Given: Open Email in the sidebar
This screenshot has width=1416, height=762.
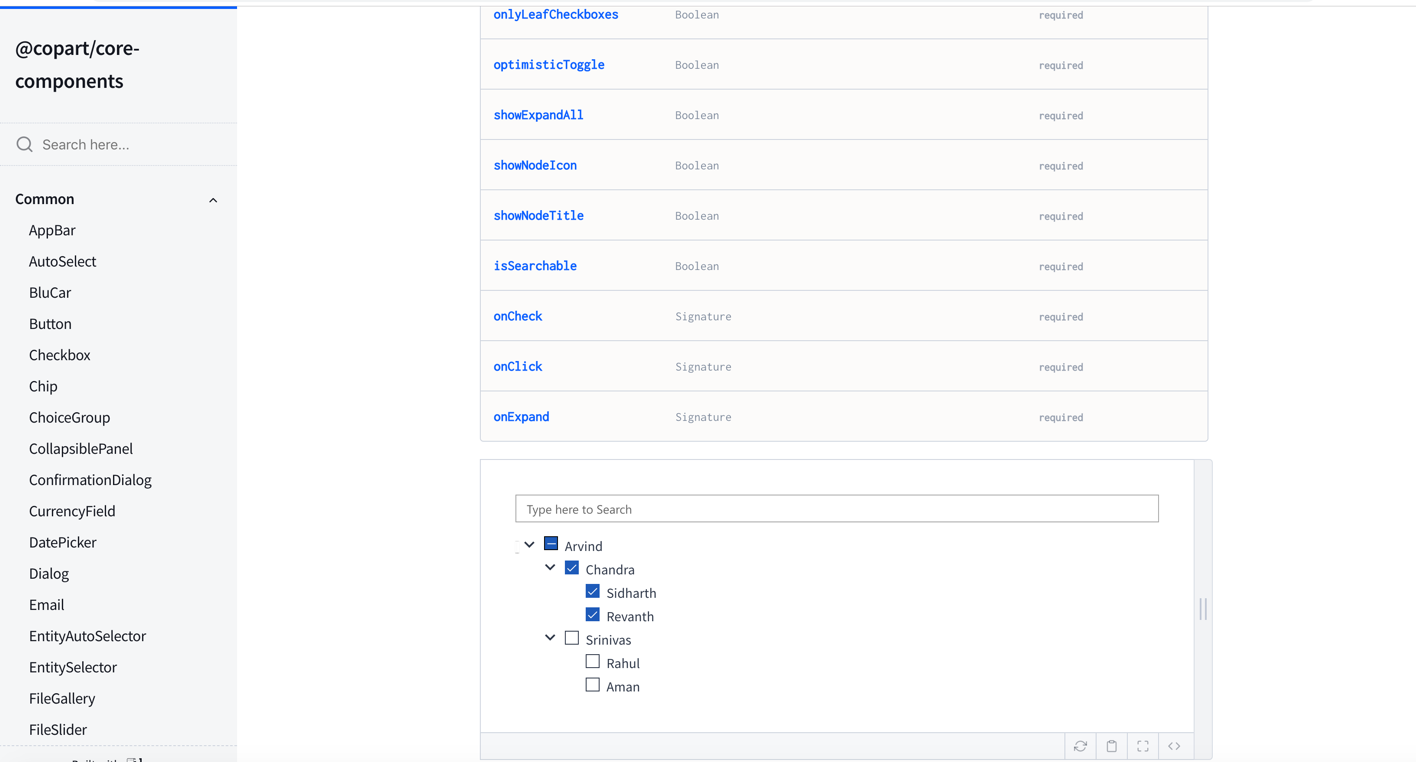Looking at the screenshot, I should click(x=46, y=604).
